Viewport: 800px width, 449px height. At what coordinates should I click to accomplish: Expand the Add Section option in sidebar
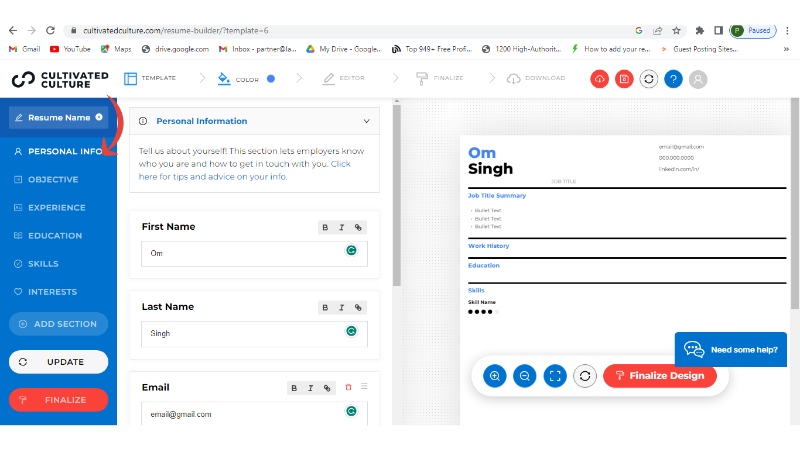pos(58,324)
